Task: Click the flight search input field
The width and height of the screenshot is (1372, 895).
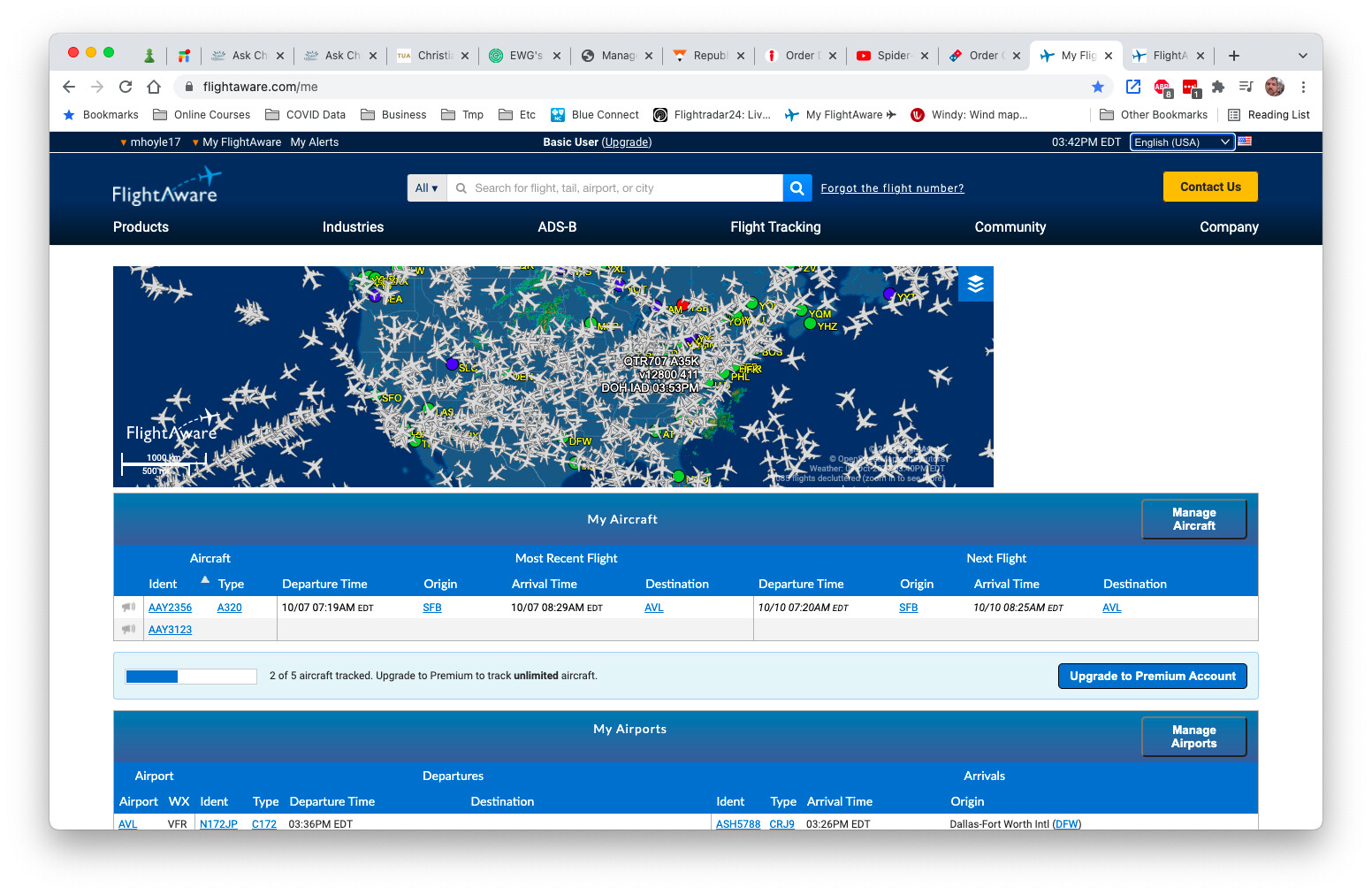Action: click(x=616, y=187)
